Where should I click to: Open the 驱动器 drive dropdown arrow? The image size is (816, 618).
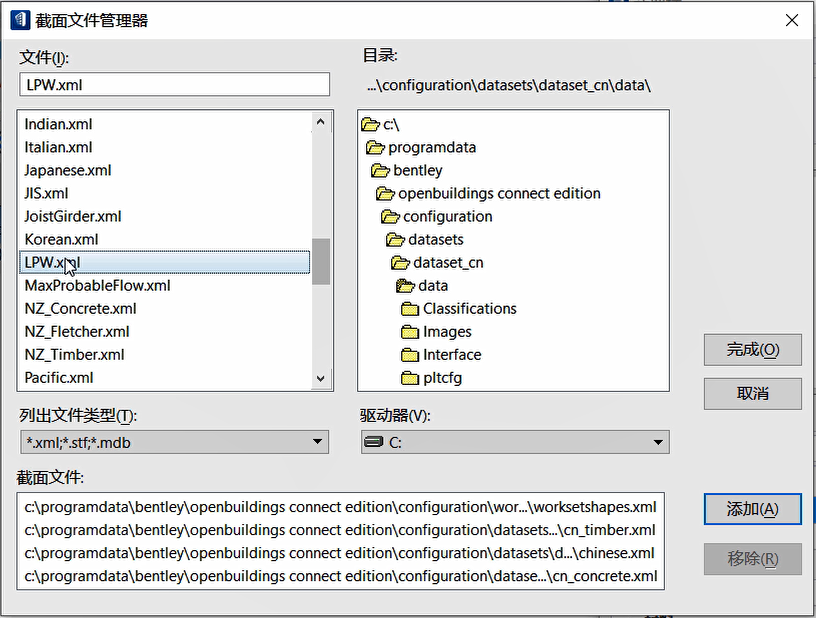(x=658, y=442)
